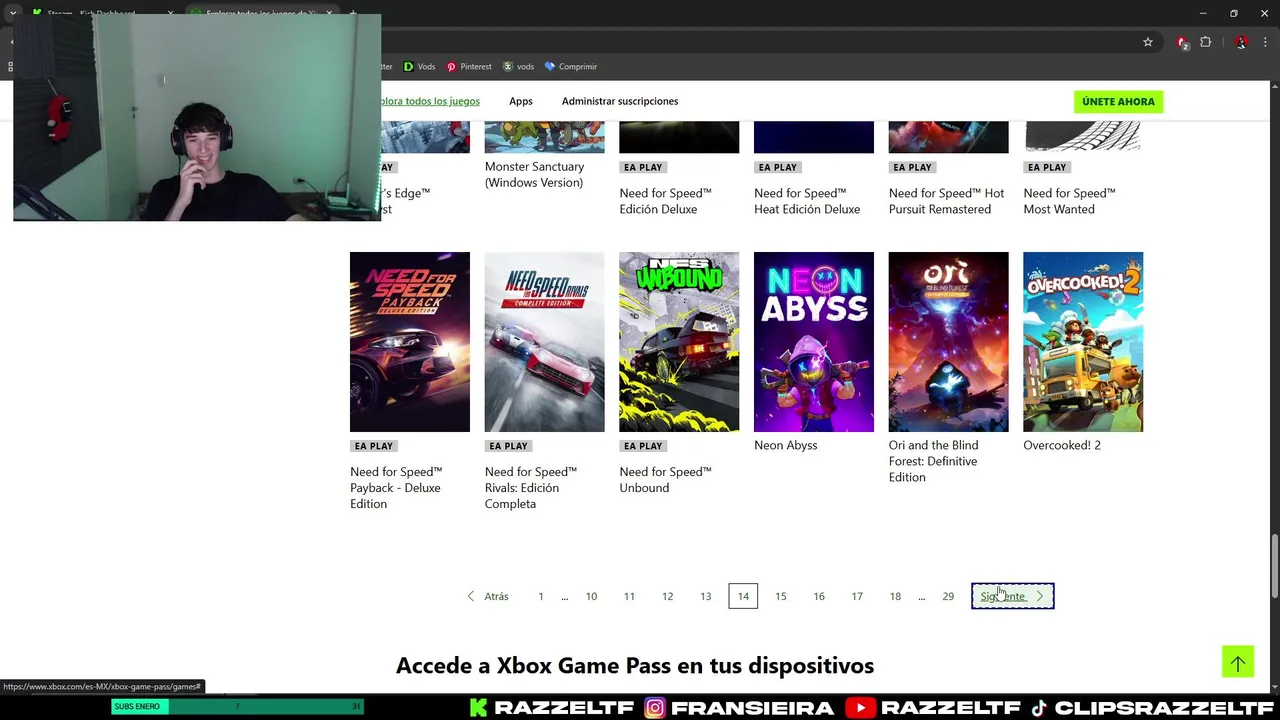Click EA PLAY badge above NFS Payback
1280x720 pixels.
374,446
